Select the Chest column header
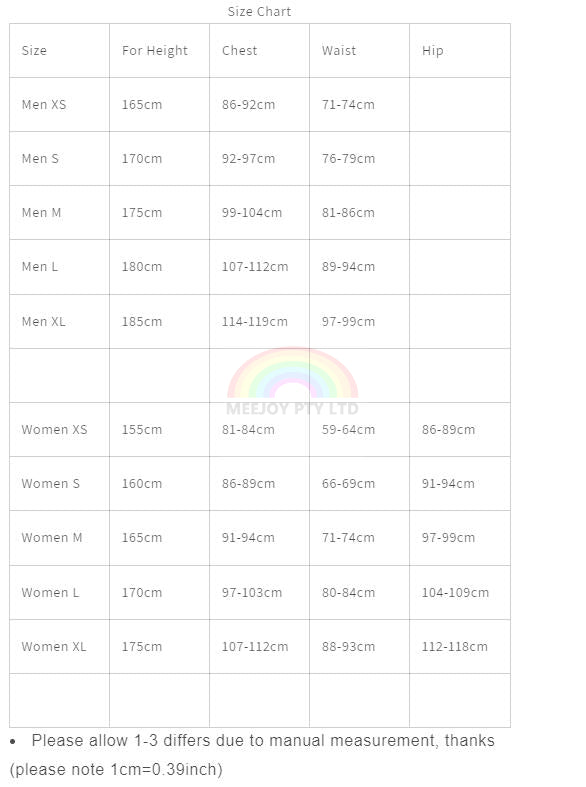This screenshot has width=586, height=787. 239,51
